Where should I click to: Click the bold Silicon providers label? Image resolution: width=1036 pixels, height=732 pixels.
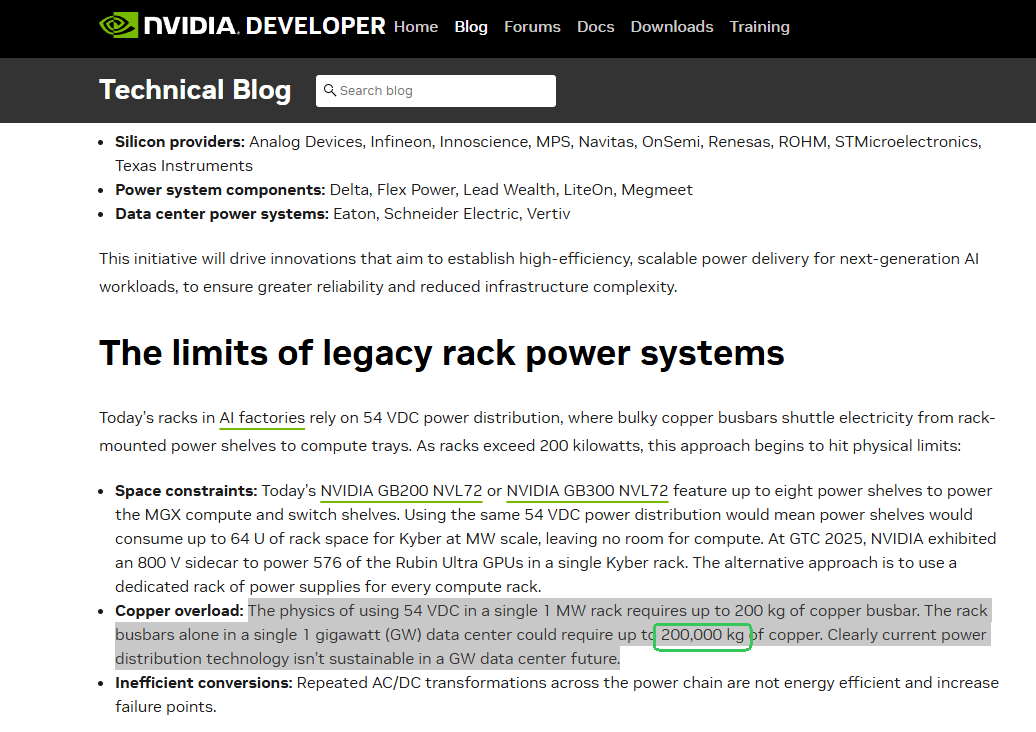coord(180,142)
